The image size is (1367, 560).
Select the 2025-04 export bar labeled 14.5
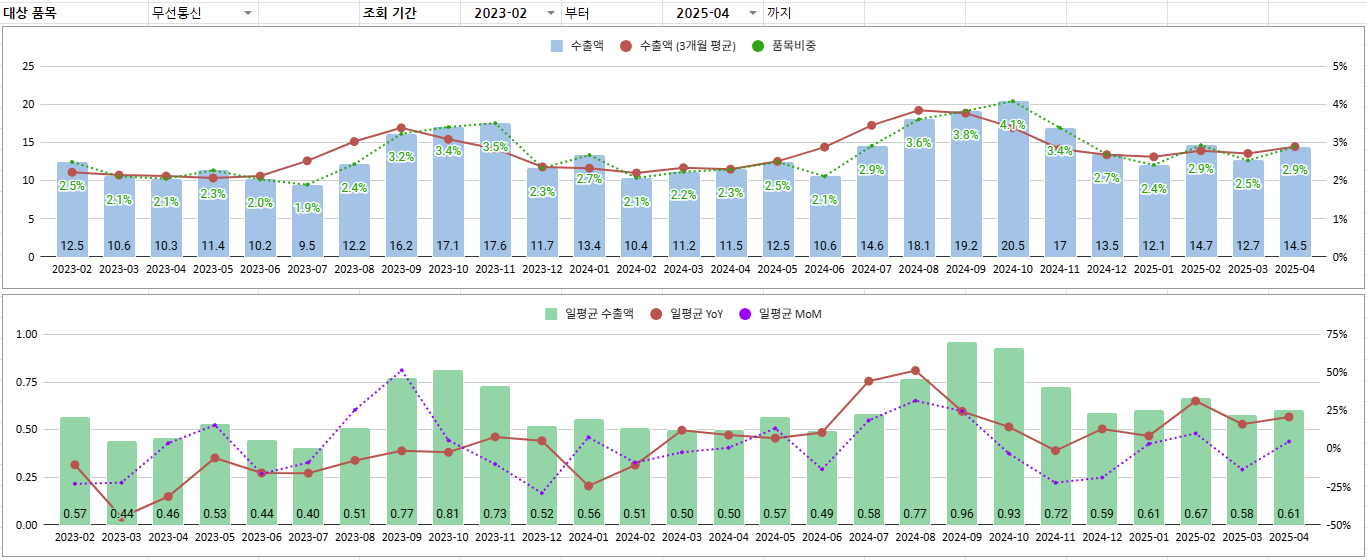1295,200
